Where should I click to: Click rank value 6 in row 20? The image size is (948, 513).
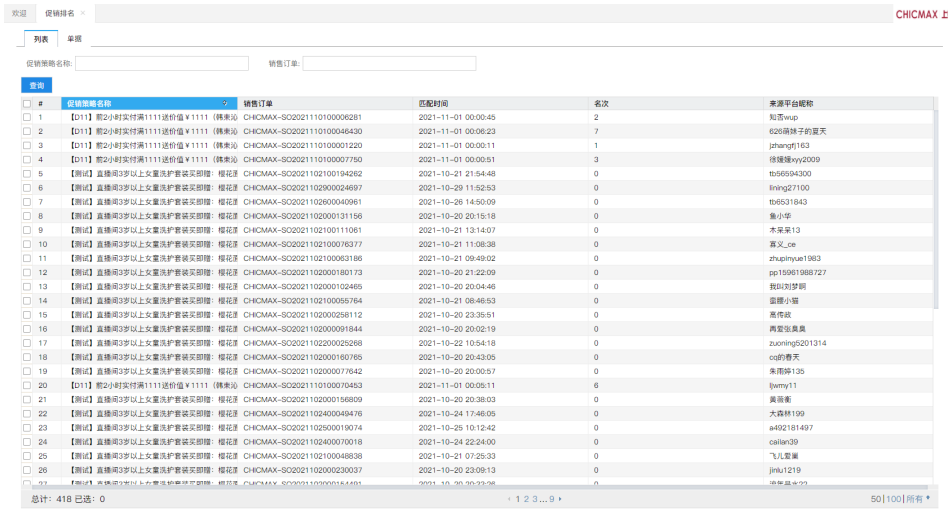coord(596,386)
